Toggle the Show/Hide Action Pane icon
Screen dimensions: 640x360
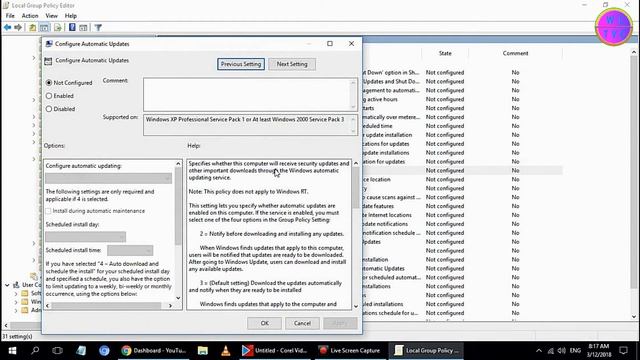pos(83,27)
